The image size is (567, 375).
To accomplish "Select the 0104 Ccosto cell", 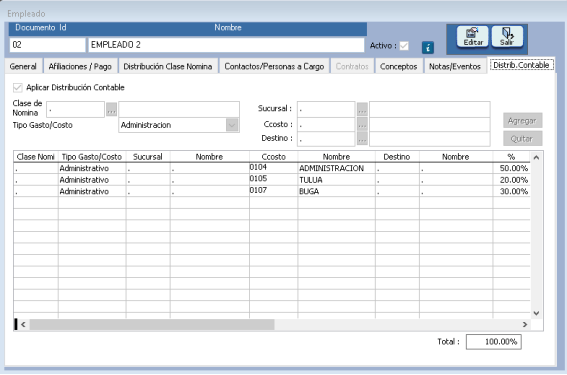I will pyautogui.click(x=273, y=168).
